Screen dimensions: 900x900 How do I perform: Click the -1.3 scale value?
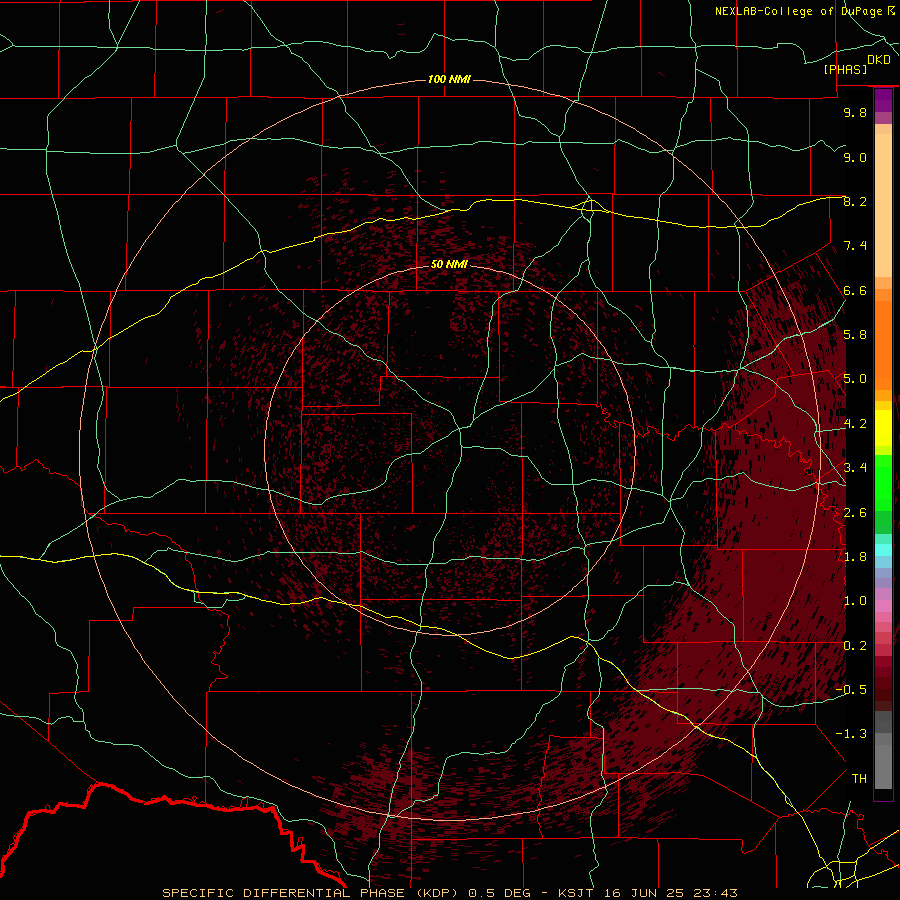(851, 734)
